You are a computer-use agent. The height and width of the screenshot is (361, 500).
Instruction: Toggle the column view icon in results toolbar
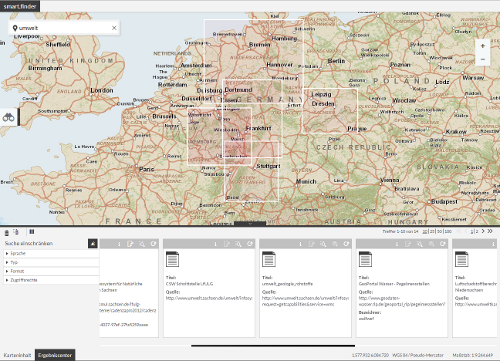point(32,232)
